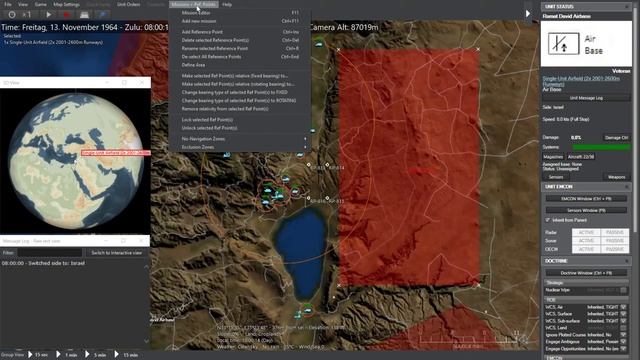Open the View menu
Viewport: 640px width, 360px height.
point(23,4)
